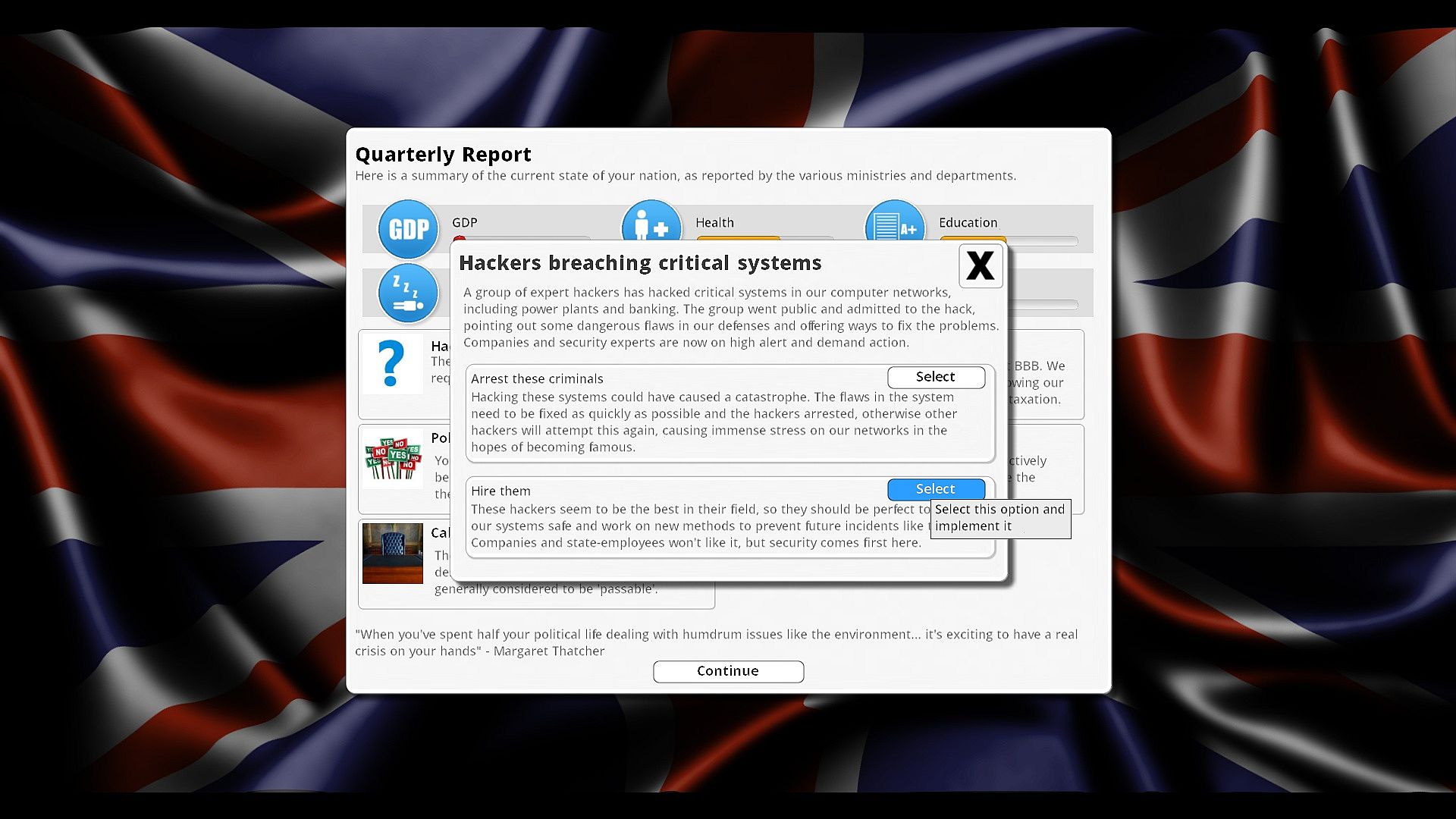The height and width of the screenshot is (819, 1456).
Task: Click the Education label text
Action: [x=968, y=222]
